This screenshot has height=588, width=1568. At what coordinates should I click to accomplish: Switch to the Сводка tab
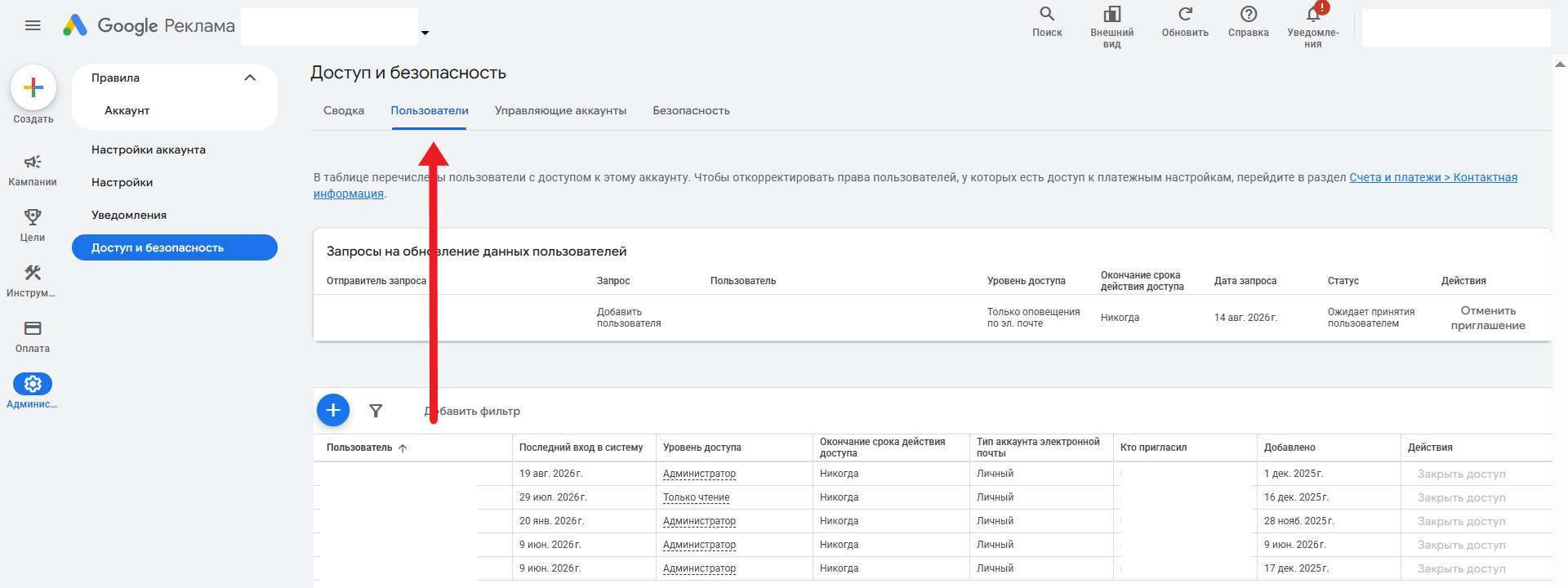pos(344,110)
